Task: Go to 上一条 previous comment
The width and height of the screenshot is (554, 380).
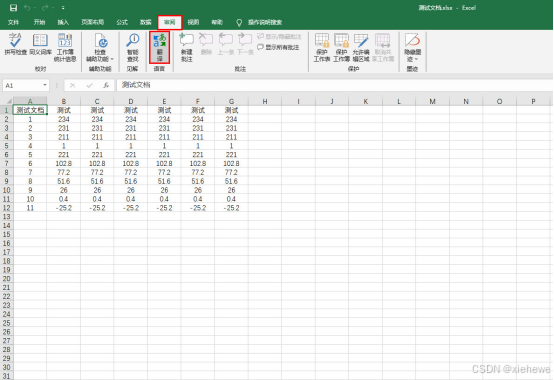Action: [225, 44]
